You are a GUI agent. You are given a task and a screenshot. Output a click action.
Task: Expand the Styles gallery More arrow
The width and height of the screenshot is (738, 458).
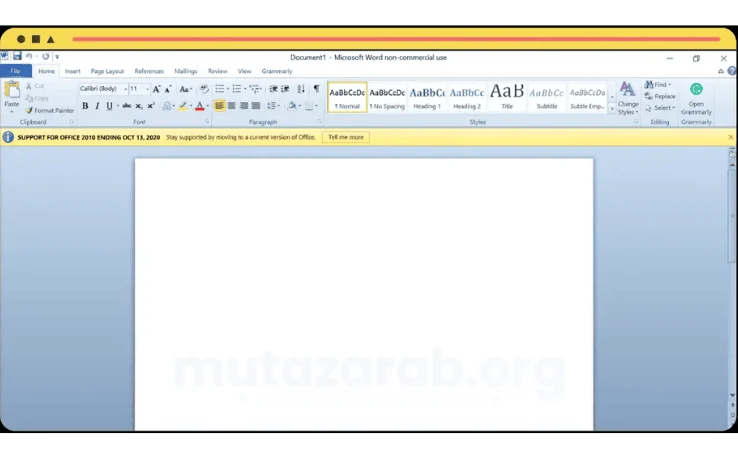(612, 109)
